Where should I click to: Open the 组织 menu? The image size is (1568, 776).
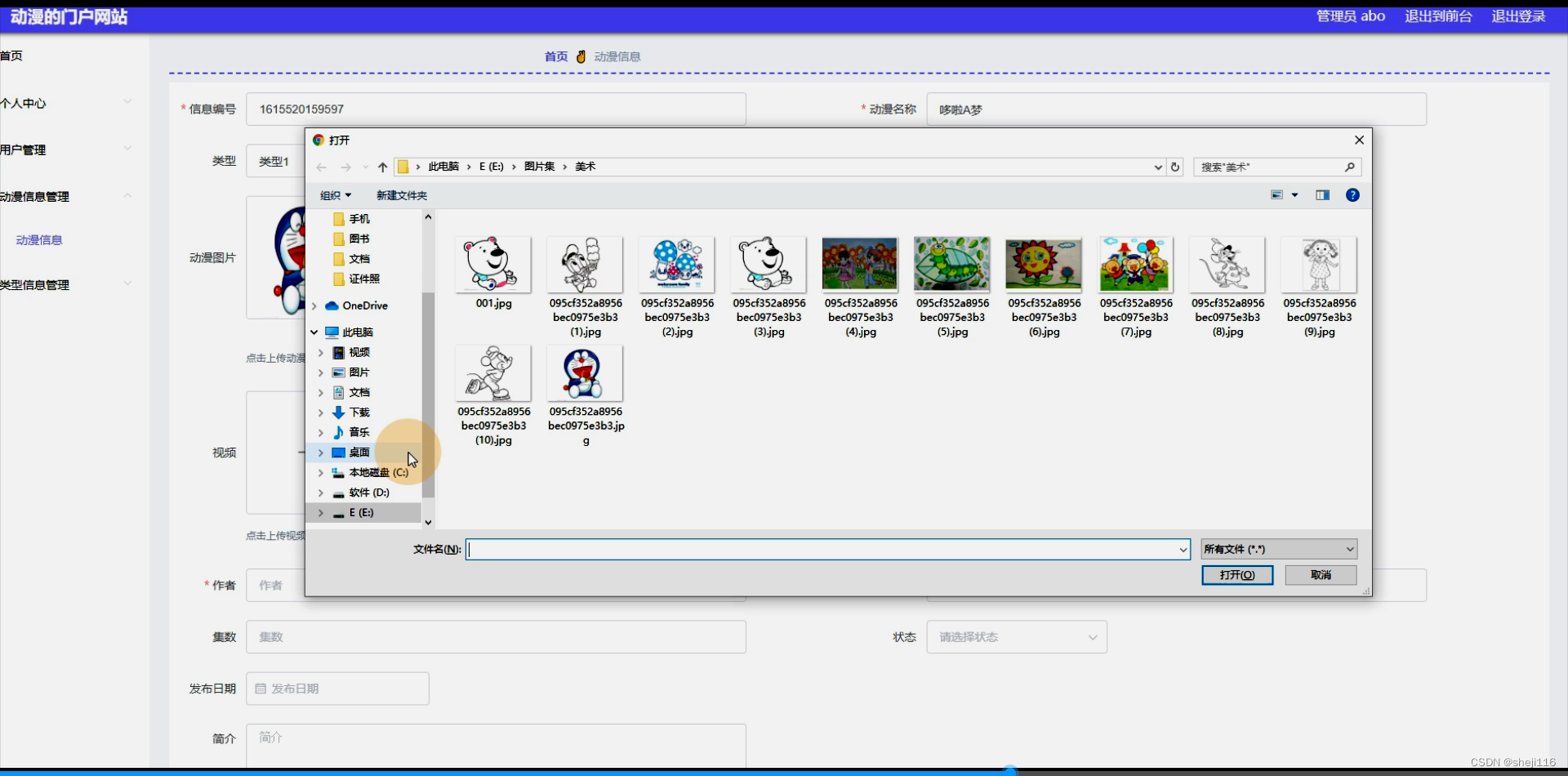(336, 195)
